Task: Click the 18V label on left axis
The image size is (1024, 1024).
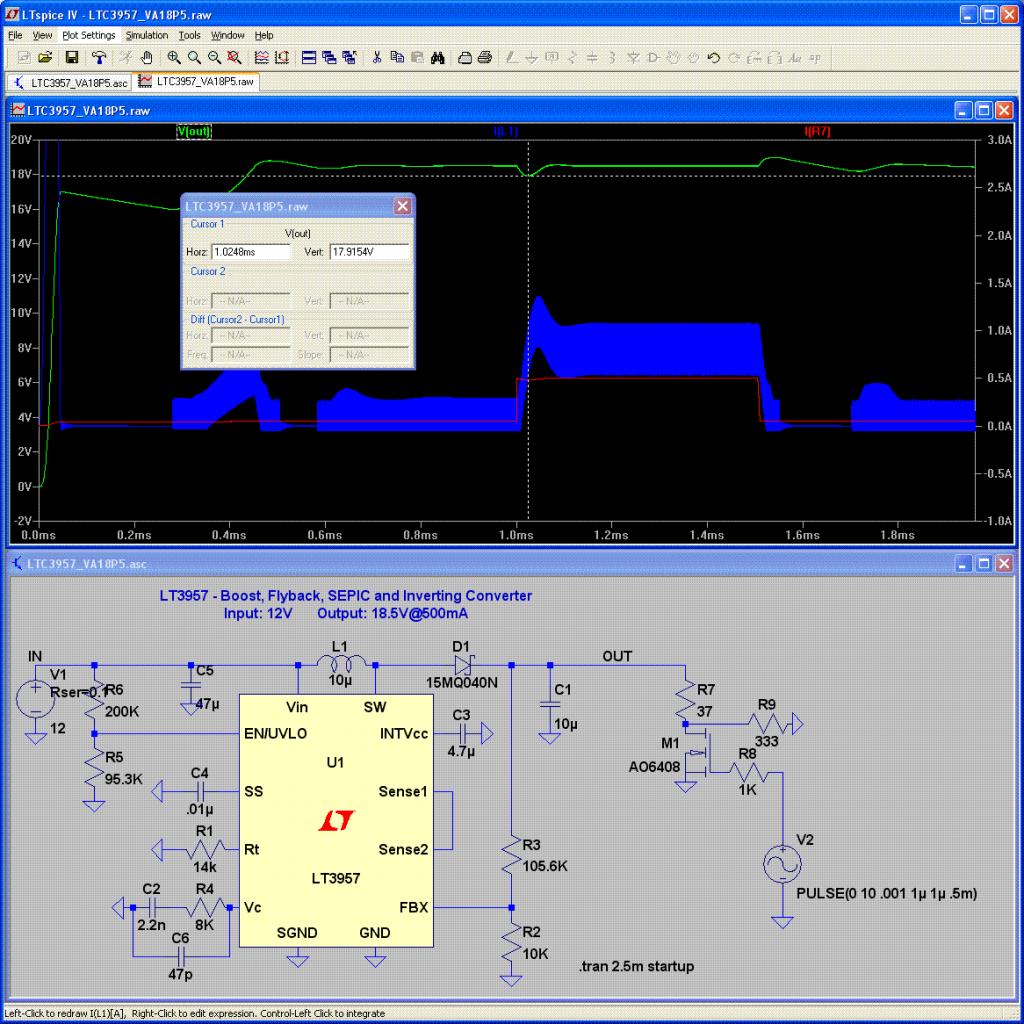Action: [21, 174]
